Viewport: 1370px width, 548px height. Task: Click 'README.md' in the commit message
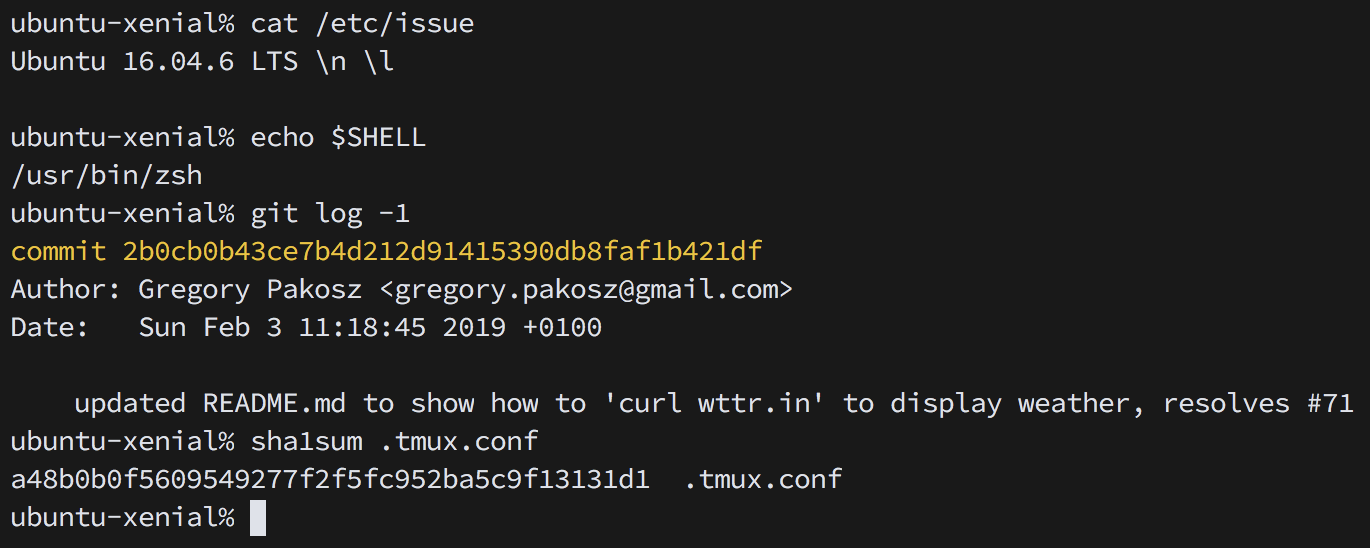pyautogui.click(x=274, y=403)
